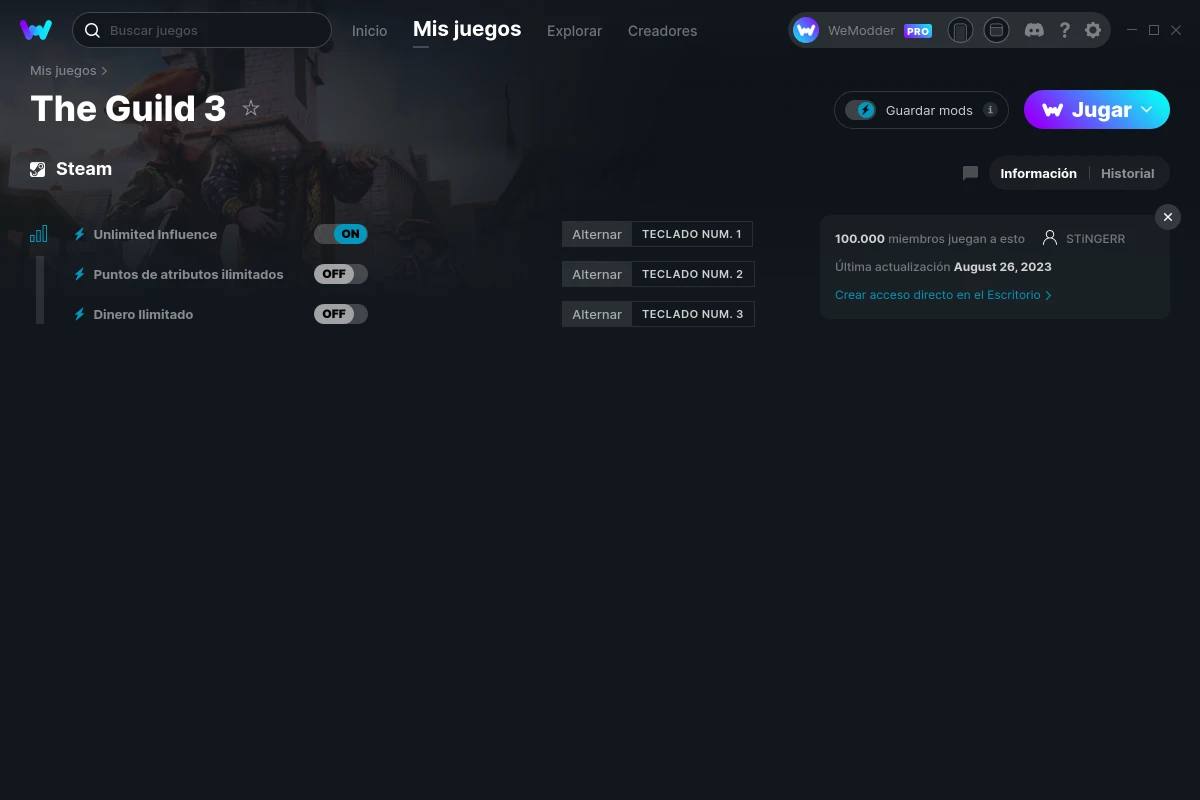This screenshot has width=1200, height=800.
Task: Click the PRO badge
Action: 918,31
